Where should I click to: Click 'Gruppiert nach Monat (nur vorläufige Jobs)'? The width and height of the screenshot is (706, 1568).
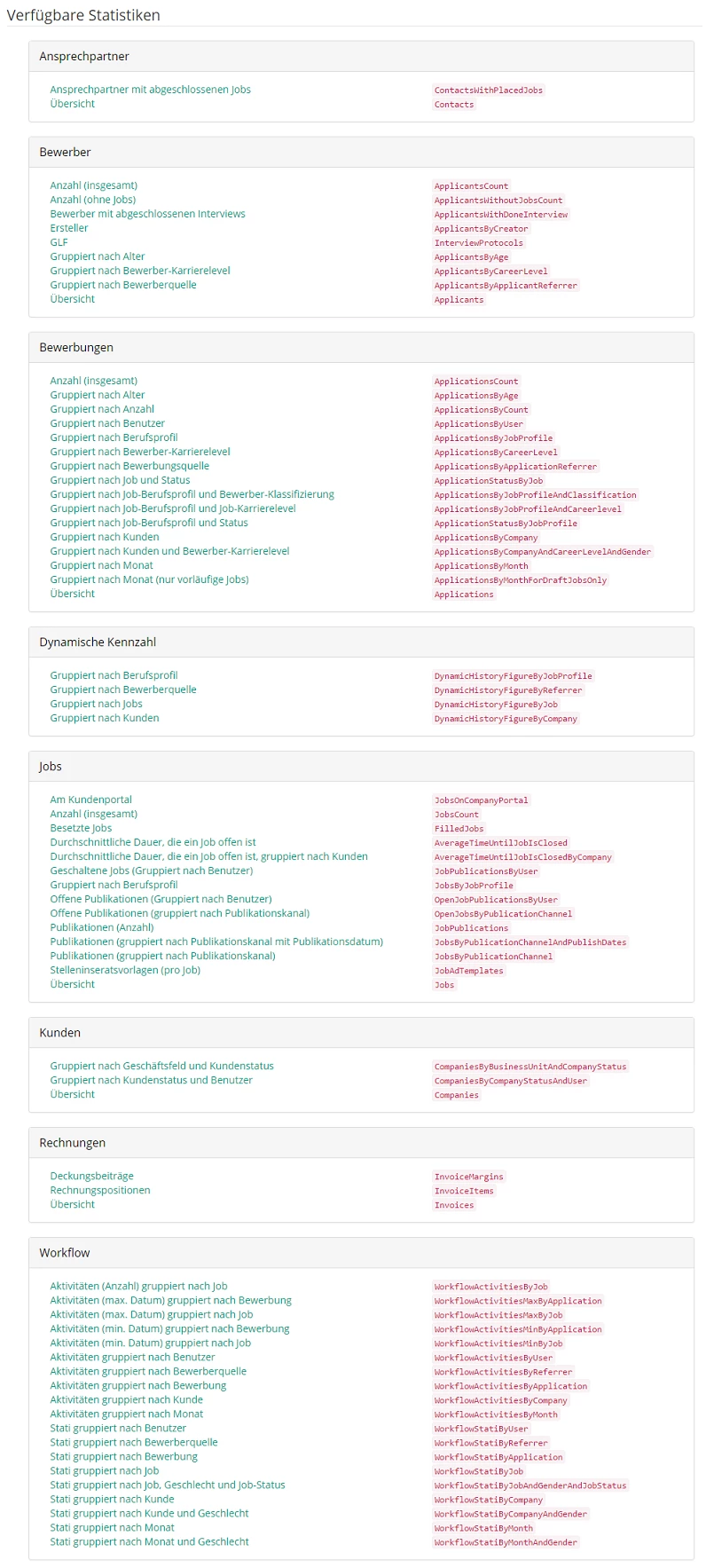(x=149, y=579)
